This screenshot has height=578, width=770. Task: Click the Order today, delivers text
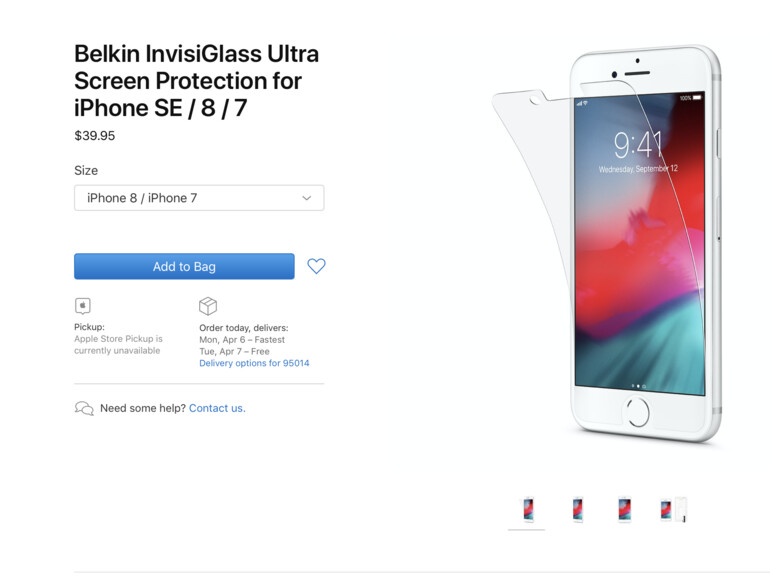point(244,328)
